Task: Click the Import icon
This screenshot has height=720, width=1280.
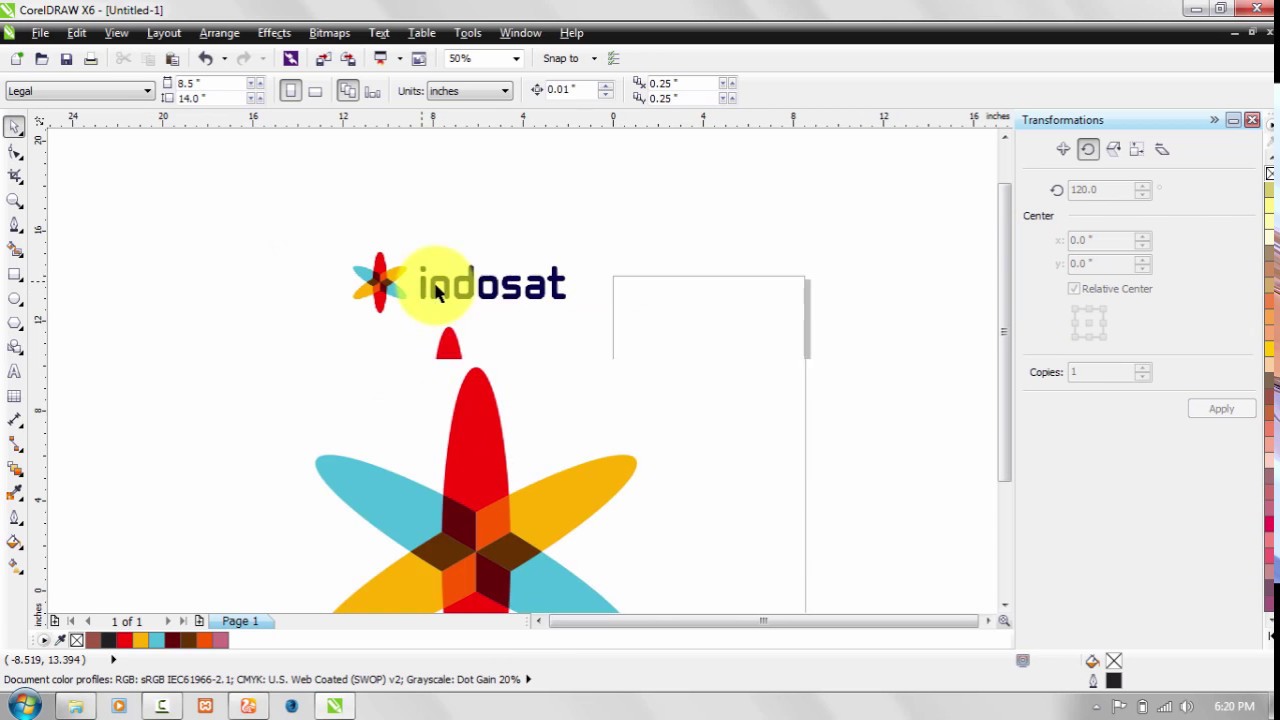Action: point(323,59)
